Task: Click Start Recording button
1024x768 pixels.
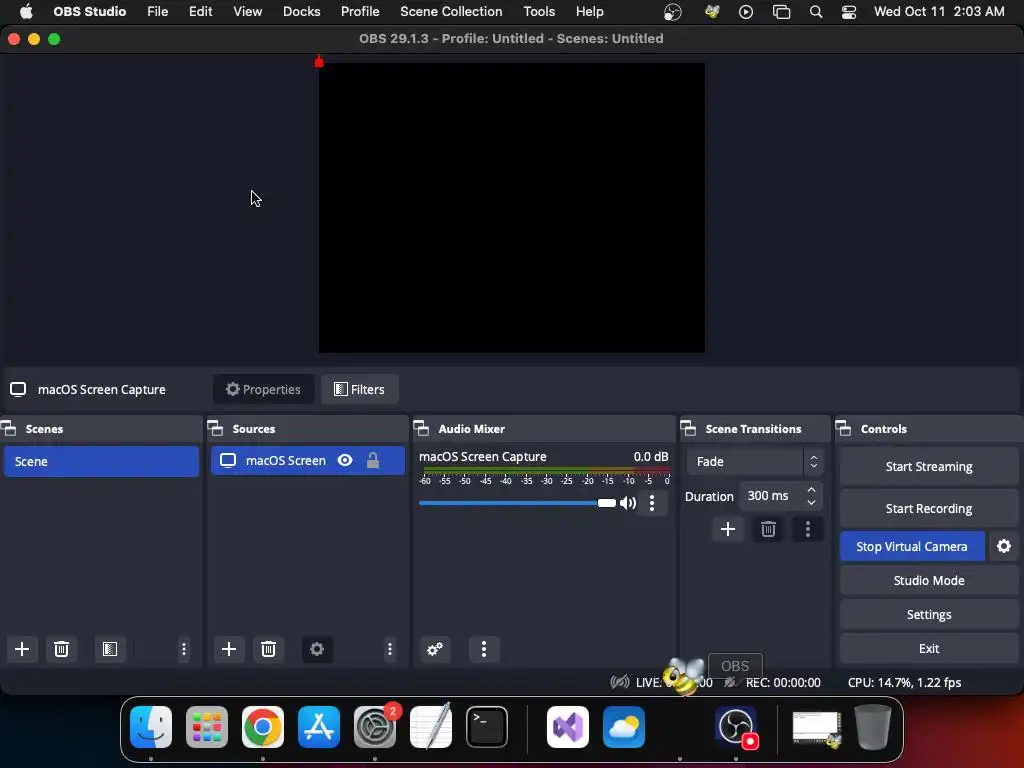Action: (x=929, y=508)
